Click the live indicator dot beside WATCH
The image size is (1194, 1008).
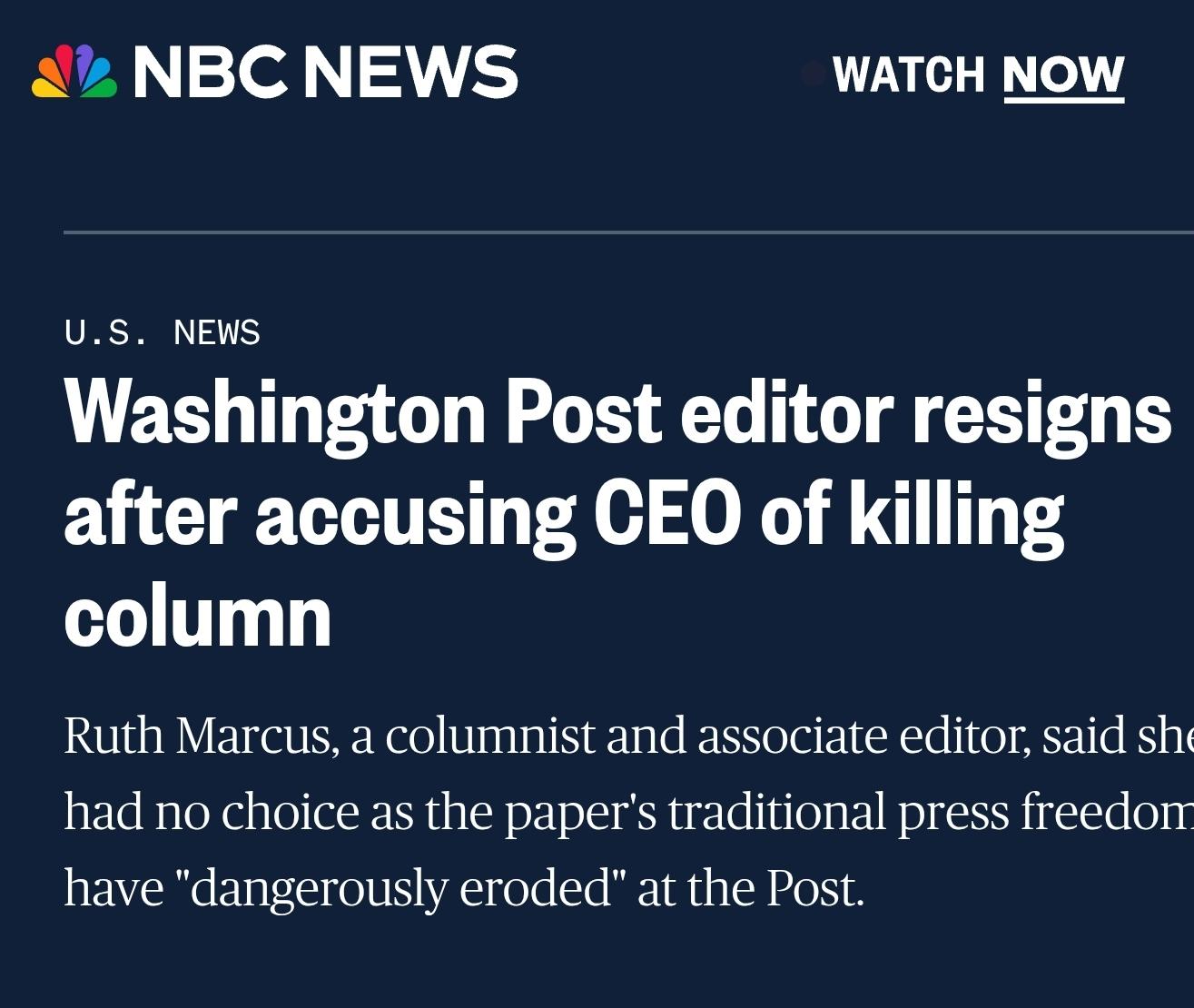coord(814,74)
